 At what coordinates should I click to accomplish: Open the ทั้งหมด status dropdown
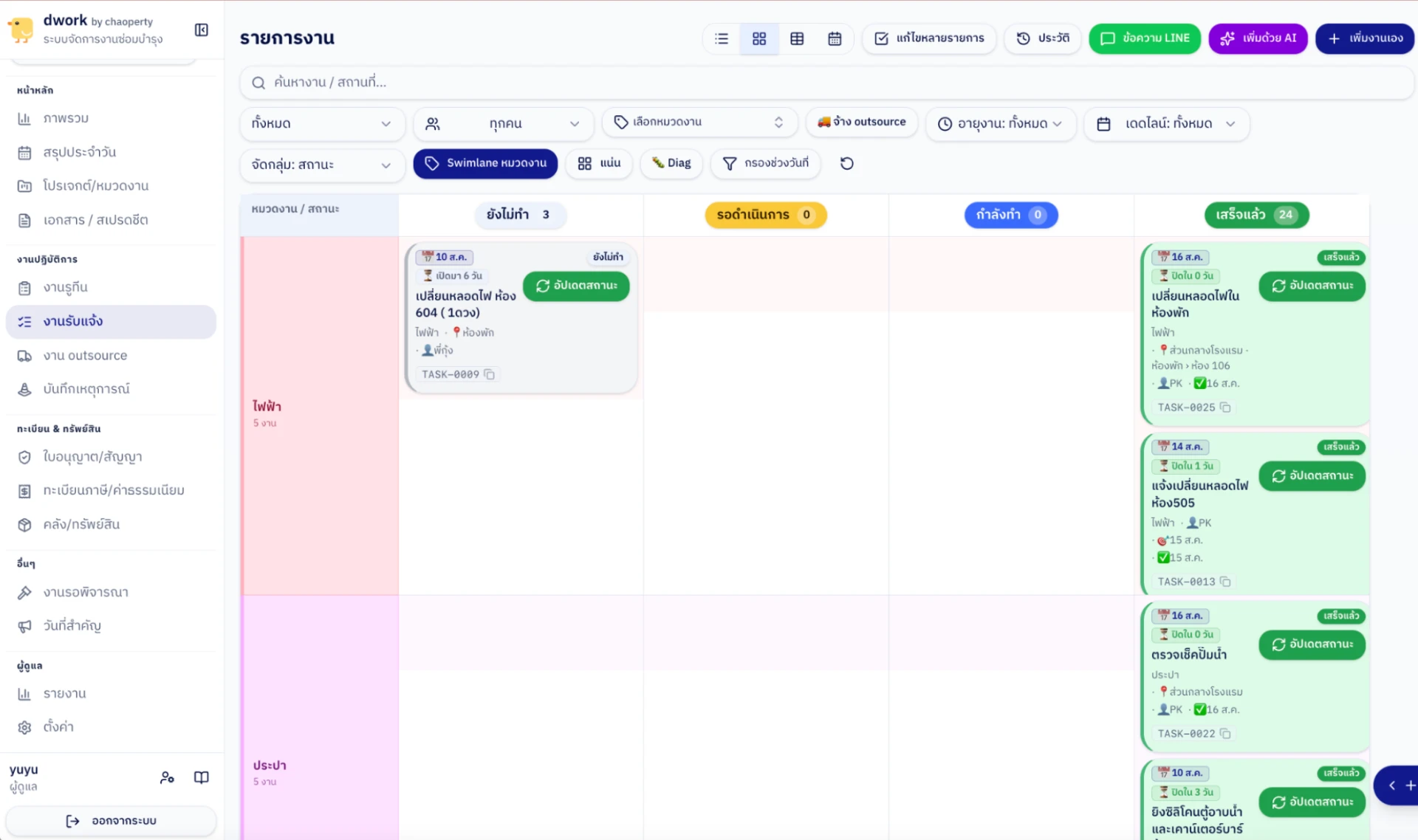(x=322, y=123)
